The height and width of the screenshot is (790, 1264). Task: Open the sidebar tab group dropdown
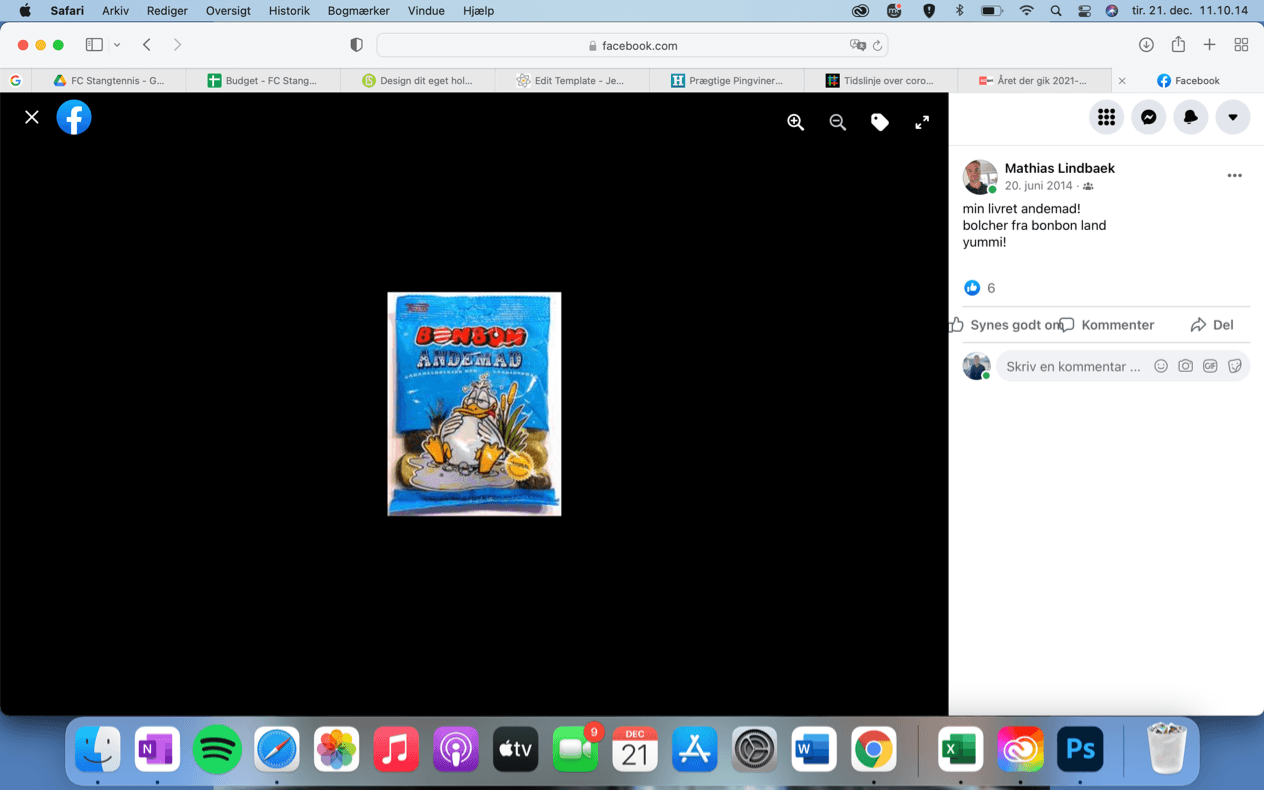117,45
